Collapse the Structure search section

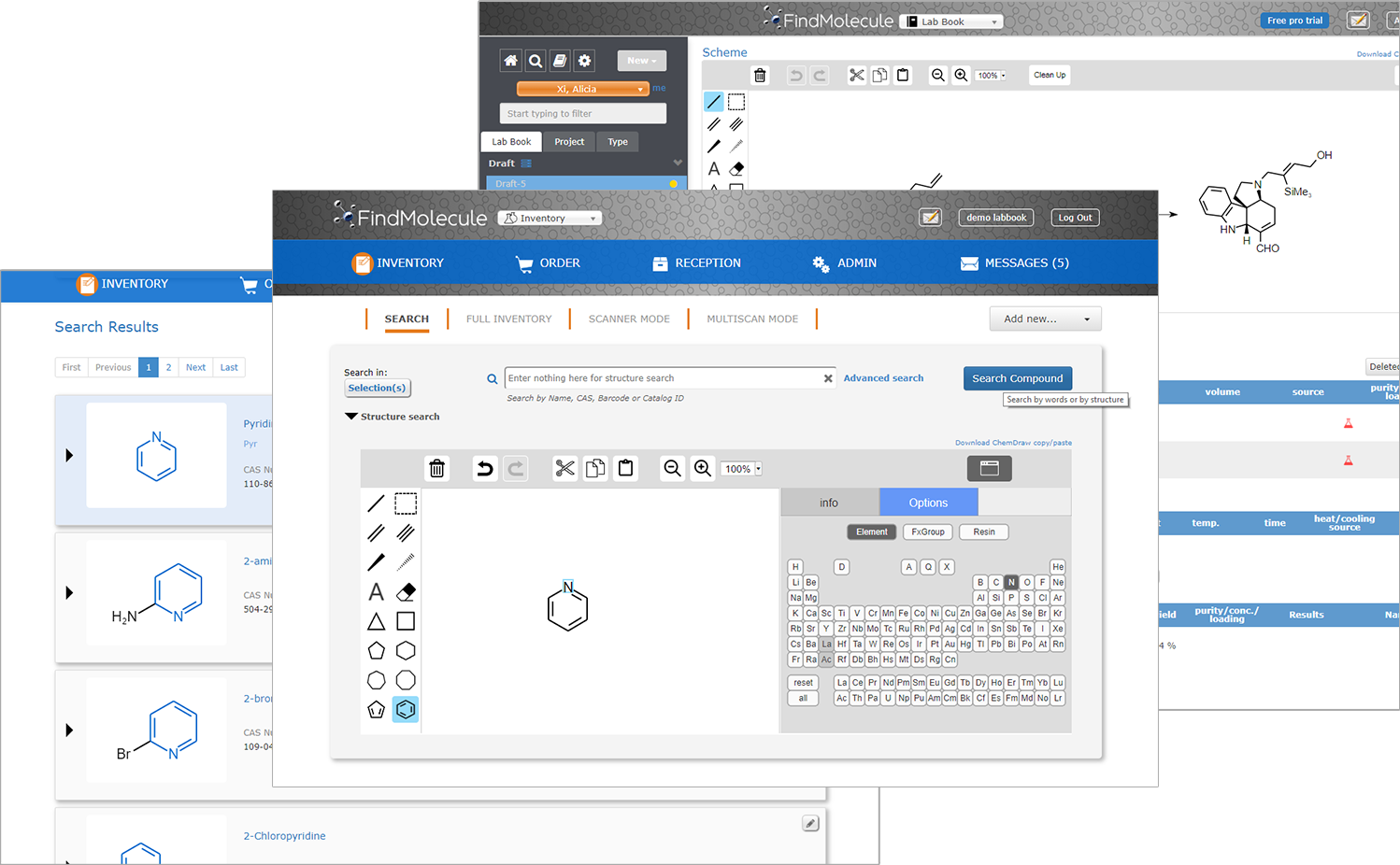pyautogui.click(x=352, y=417)
